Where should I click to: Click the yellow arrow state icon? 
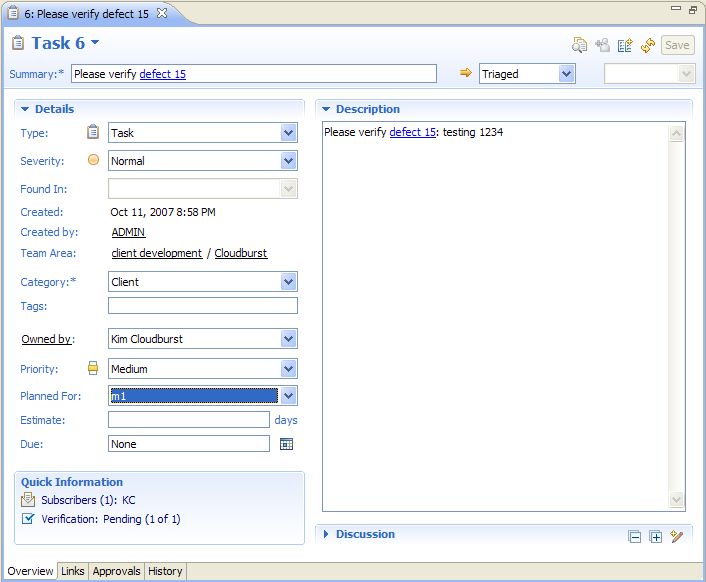[466, 72]
